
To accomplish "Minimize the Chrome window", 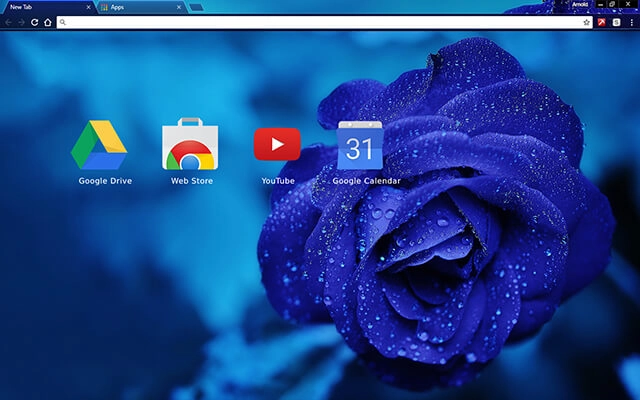I will (x=600, y=4).
